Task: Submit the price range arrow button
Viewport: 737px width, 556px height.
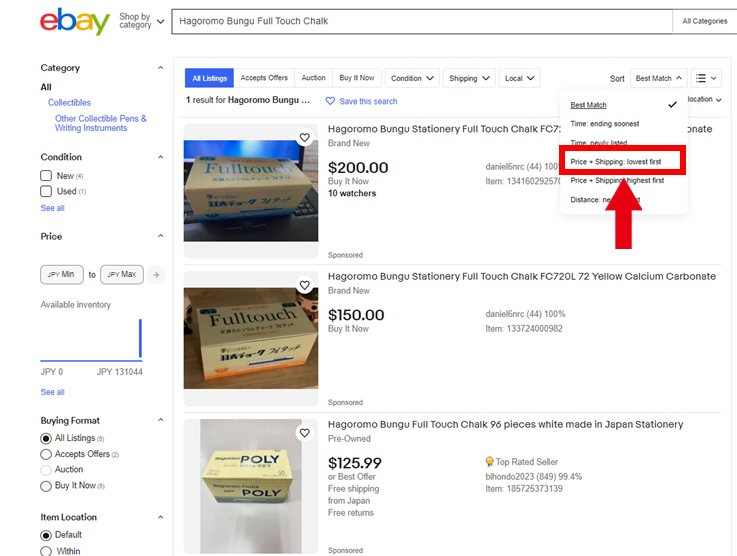Action: pos(156,274)
